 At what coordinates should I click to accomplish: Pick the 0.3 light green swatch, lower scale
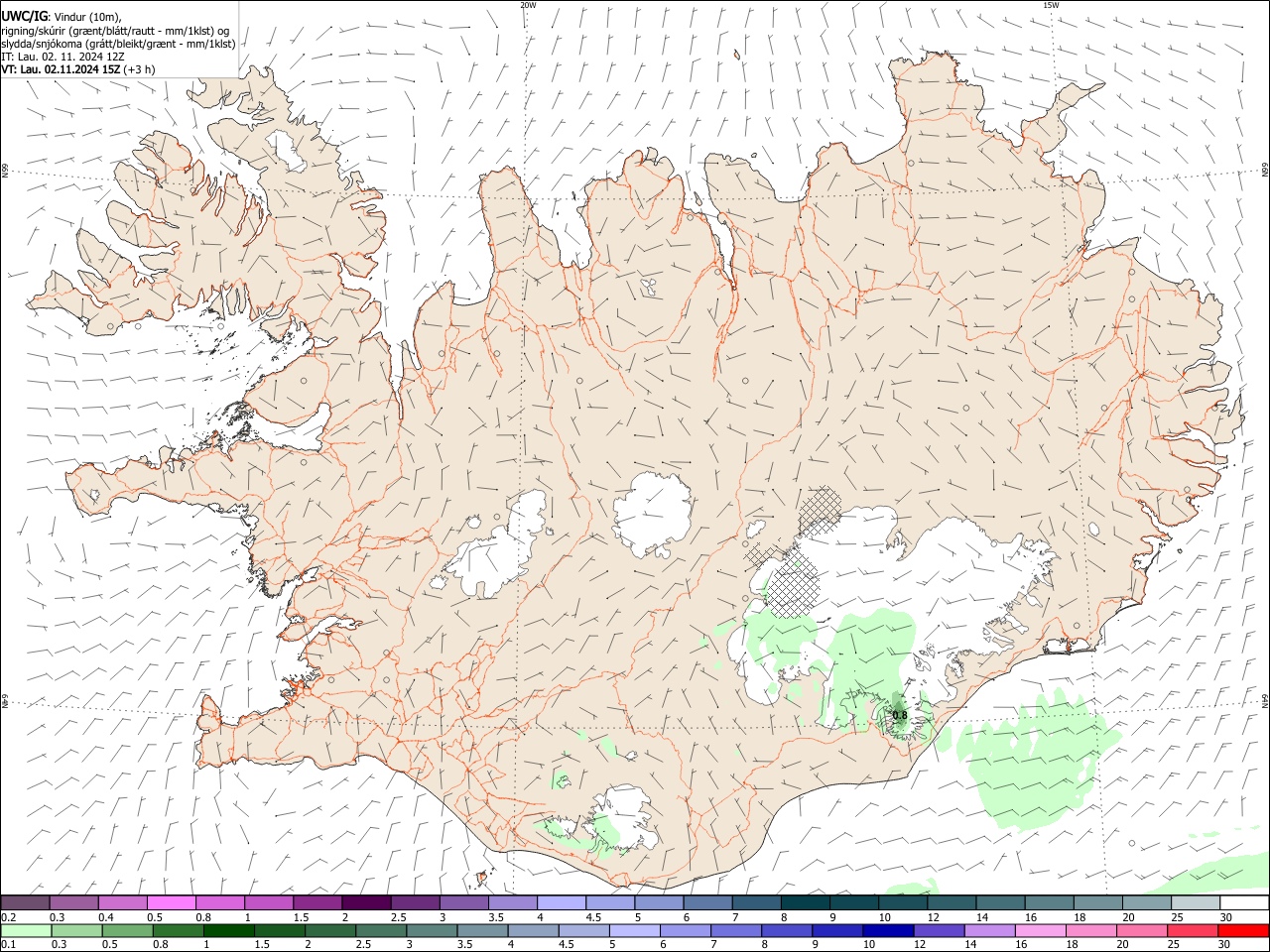(x=76, y=930)
